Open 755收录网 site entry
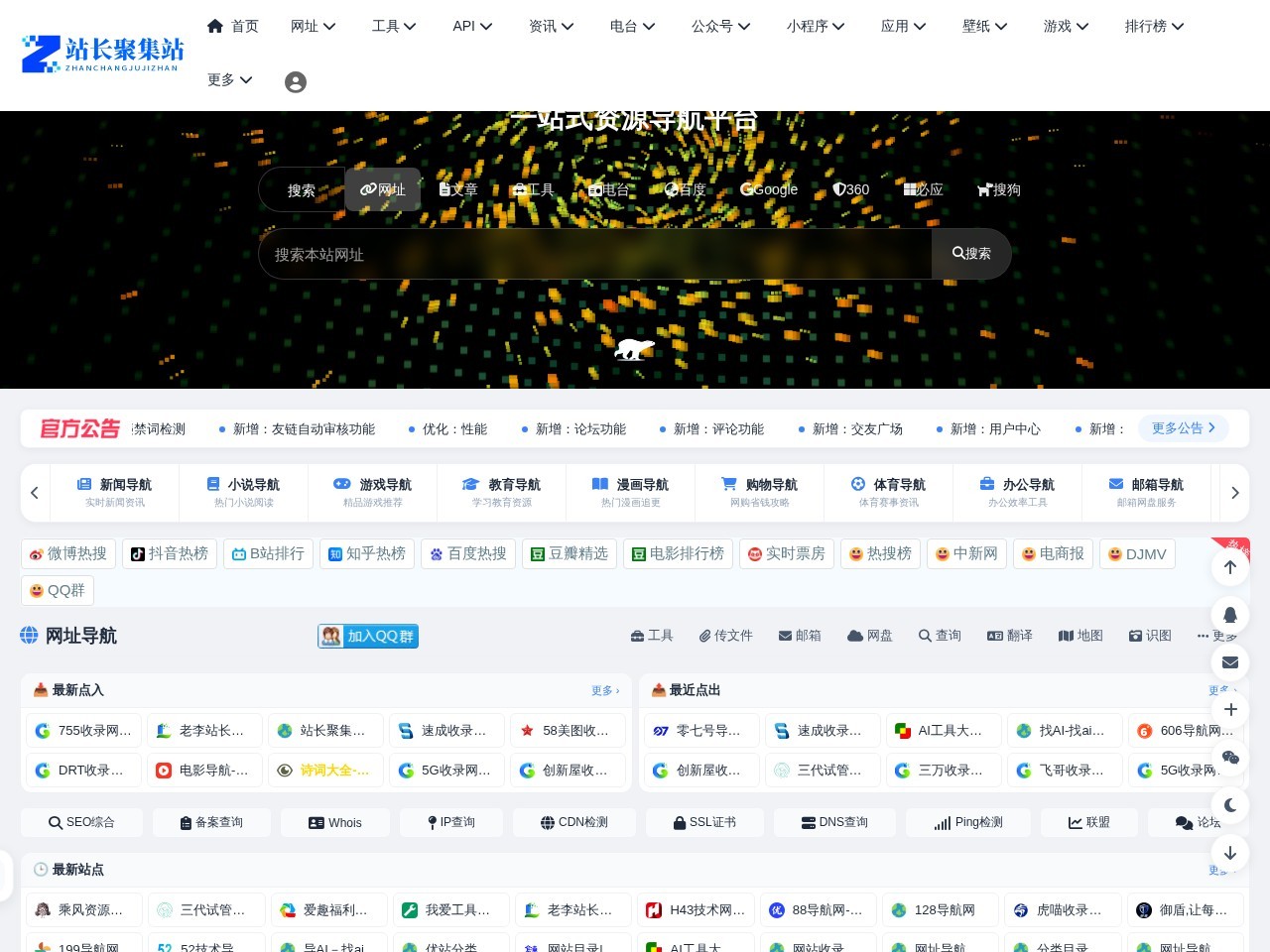1270x952 pixels. 84,731
